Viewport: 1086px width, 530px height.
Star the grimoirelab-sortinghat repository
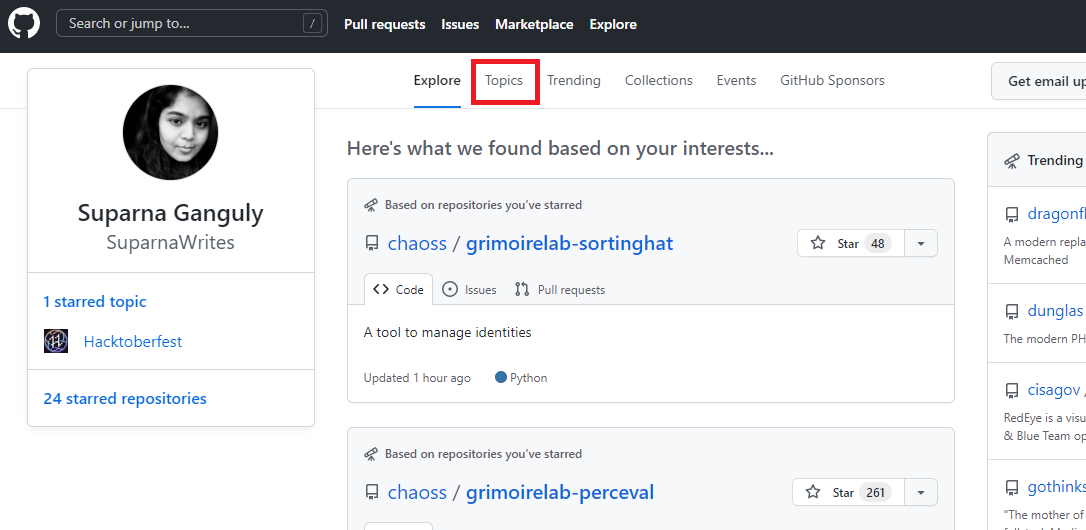click(851, 243)
